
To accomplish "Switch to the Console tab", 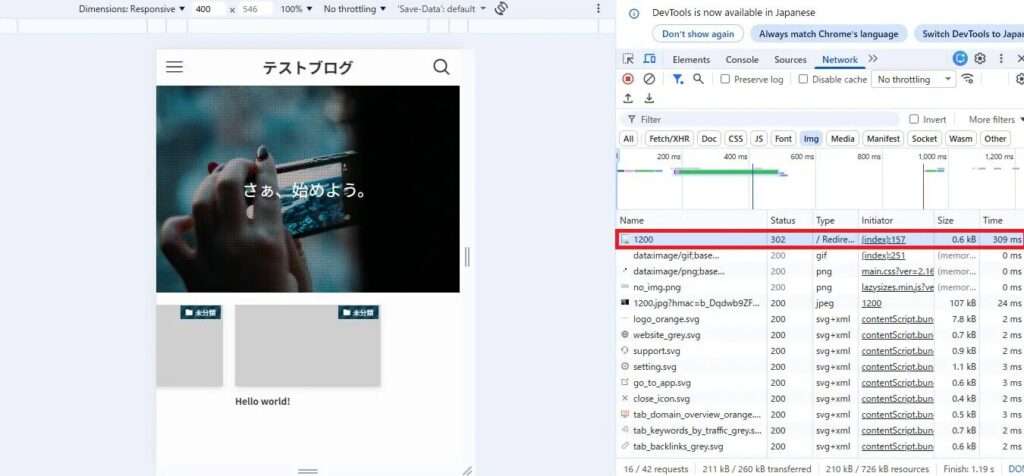I will (742, 60).
